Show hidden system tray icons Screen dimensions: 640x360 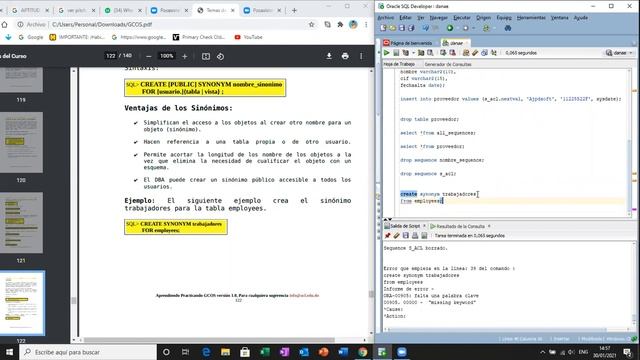click(542, 352)
